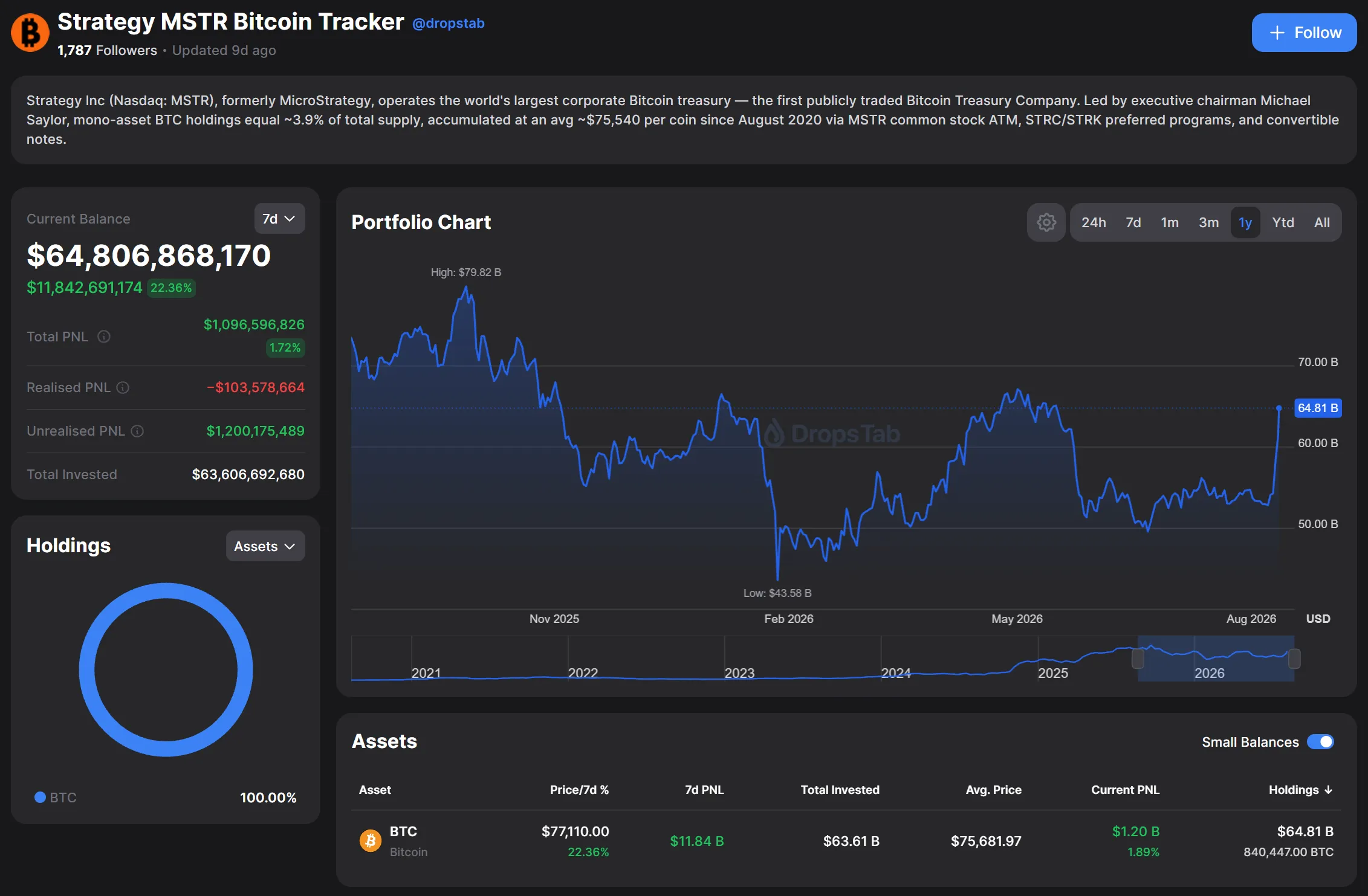Sort by Price/7d % column header

579,790
